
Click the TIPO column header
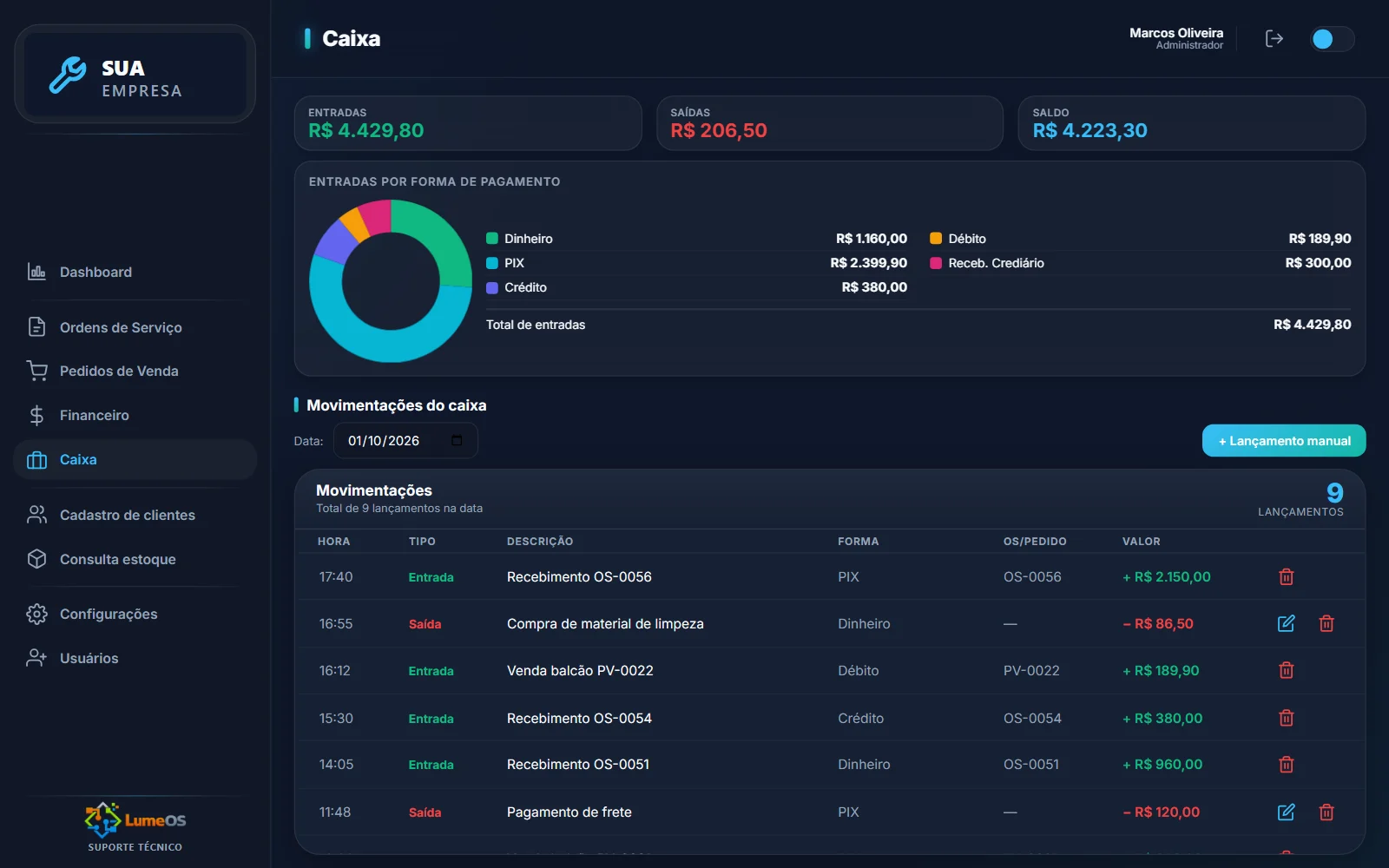pyautogui.click(x=422, y=541)
